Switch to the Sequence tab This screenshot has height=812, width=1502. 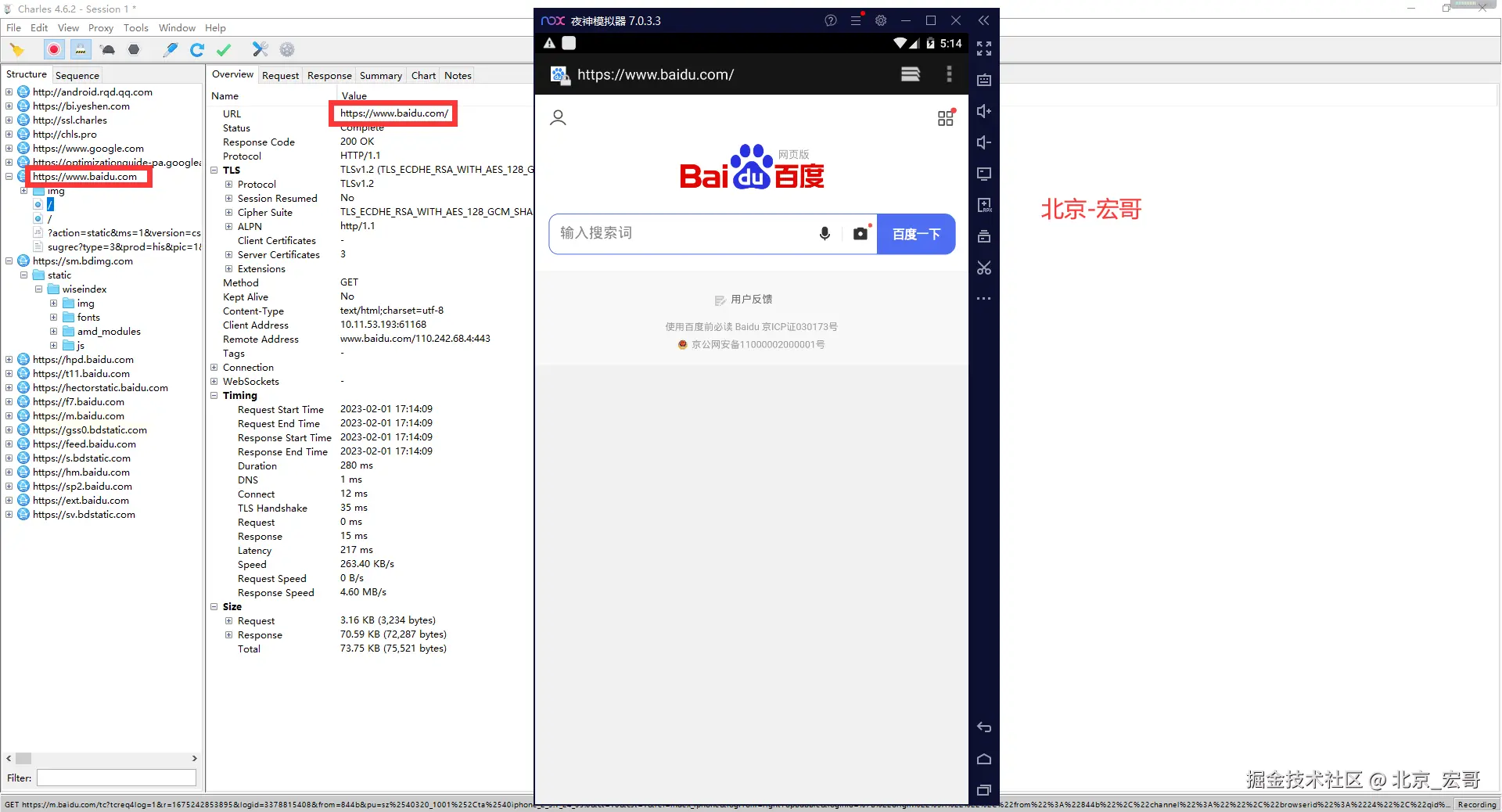point(77,75)
